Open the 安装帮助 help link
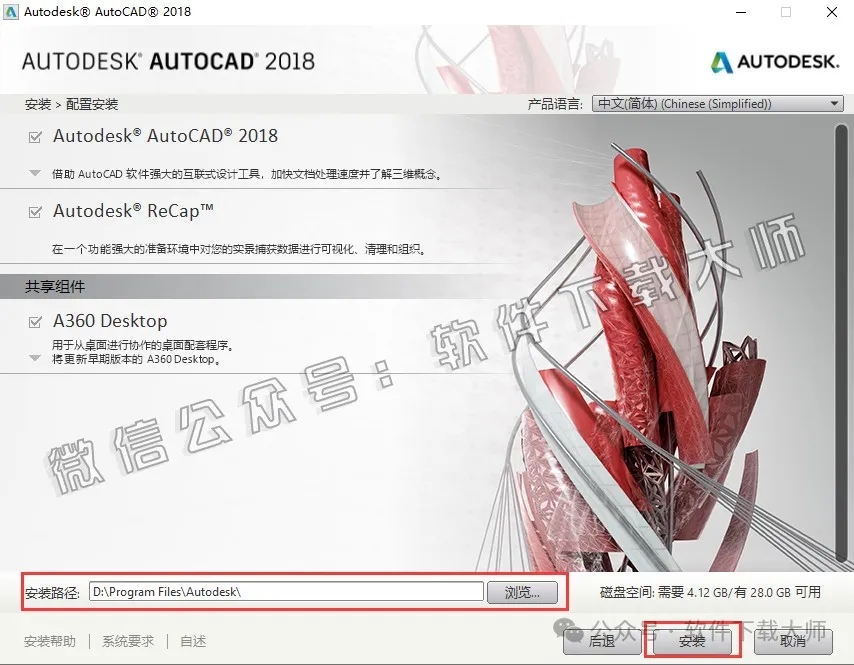854x665 pixels. coord(51,642)
